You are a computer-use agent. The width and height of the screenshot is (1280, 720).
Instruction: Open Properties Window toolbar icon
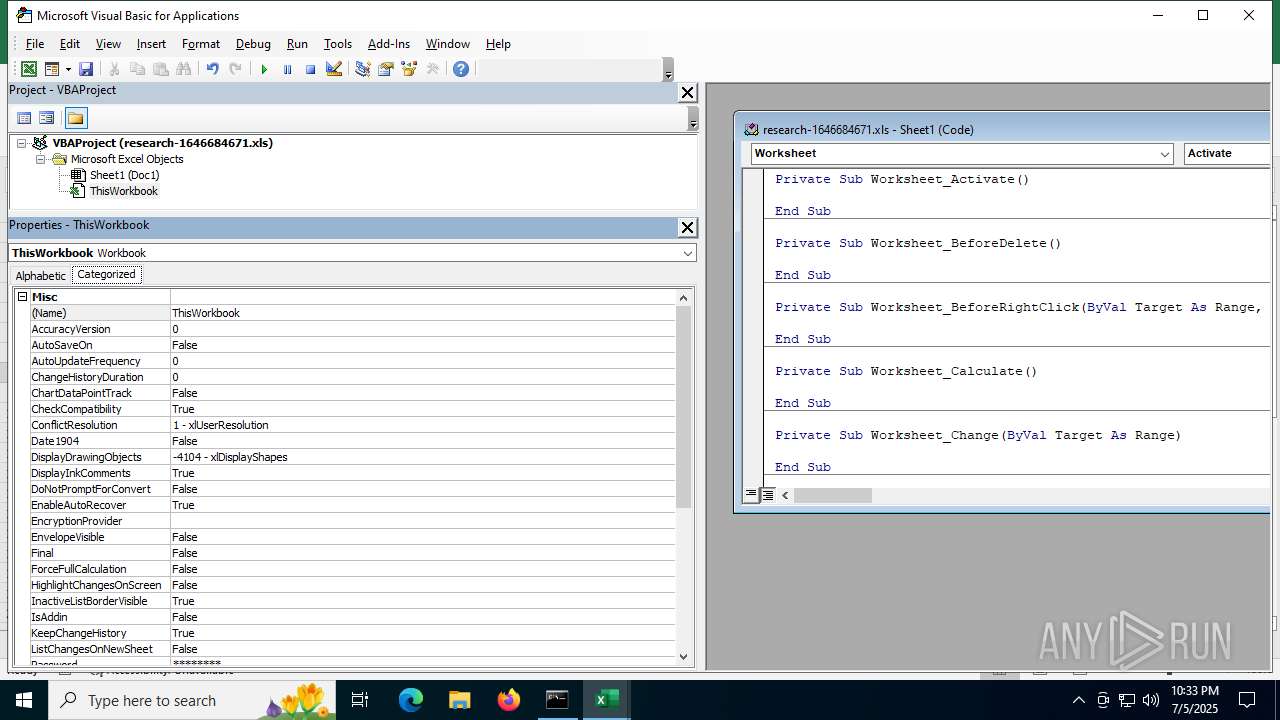[x=385, y=69]
